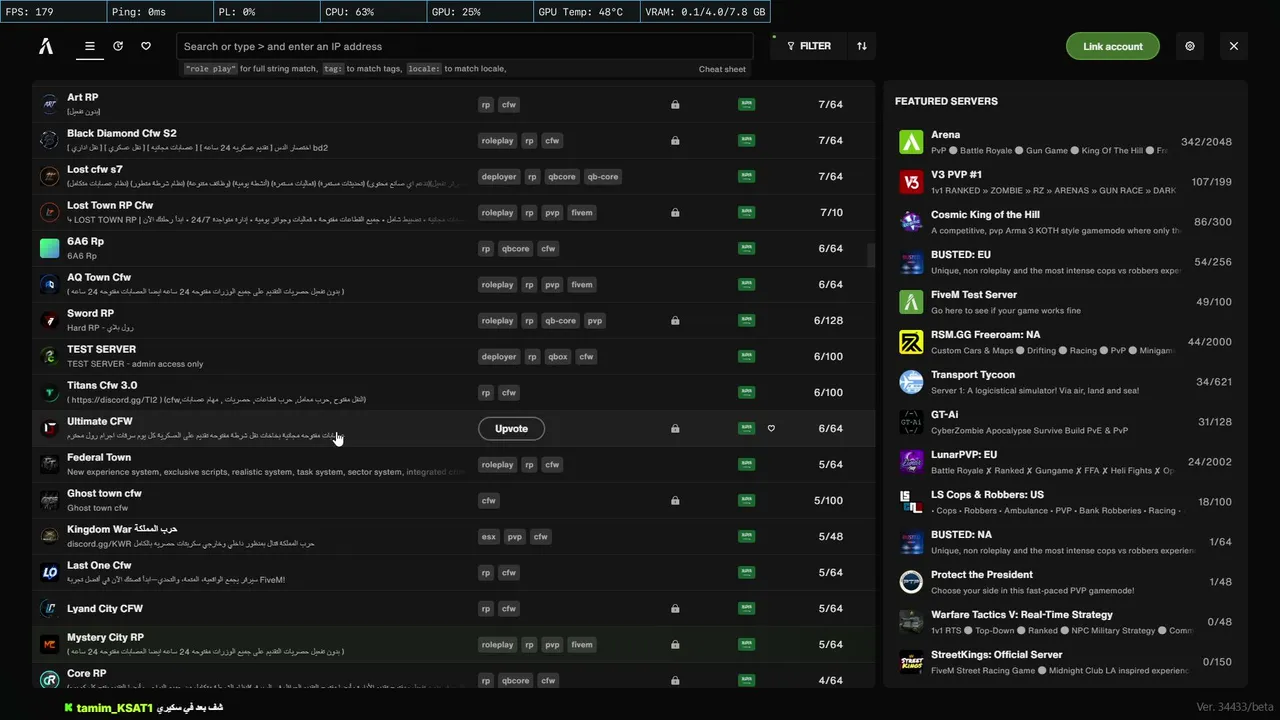The width and height of the screenshot is (1280, 720).
Task: Click the Sword RP server icon
Action: (49, 320)
